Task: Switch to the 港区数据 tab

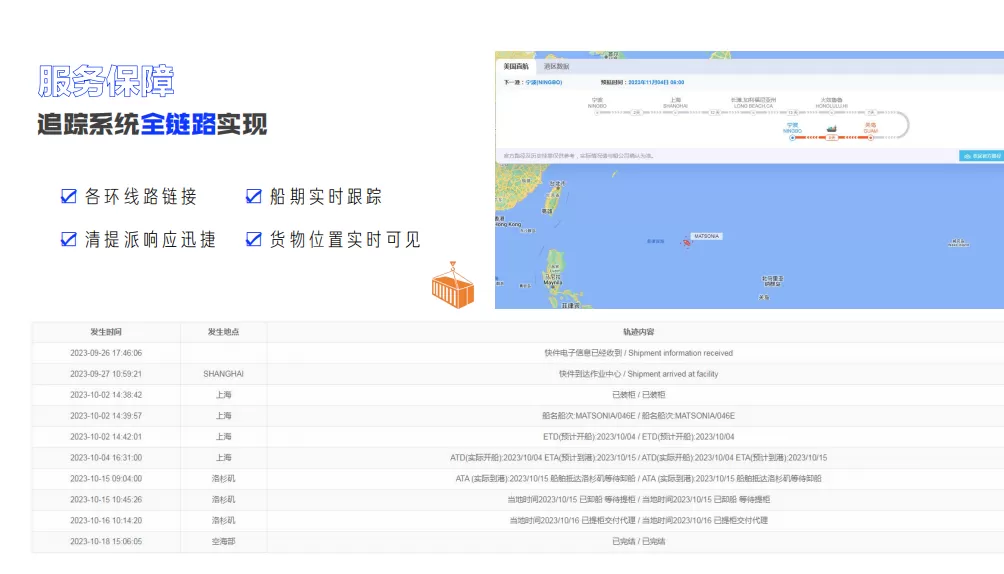Action: coord(557,66)
